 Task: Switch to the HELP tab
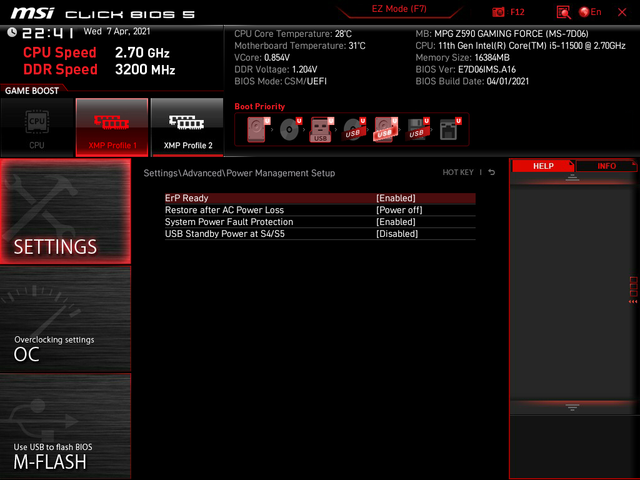point(543,166)
